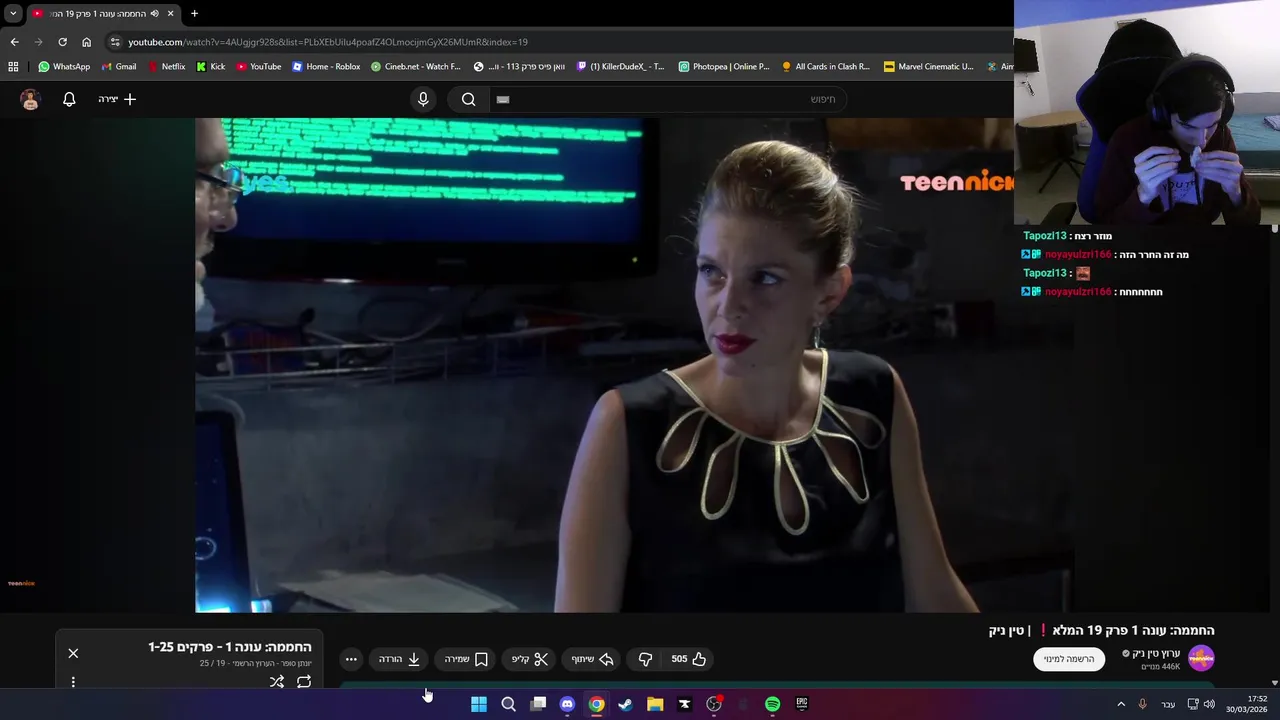Viewport: 1280px width, 720px height.
Task: Open the volume speaker tray icon
Action: pyautogui.click(x=1209, y=704)
